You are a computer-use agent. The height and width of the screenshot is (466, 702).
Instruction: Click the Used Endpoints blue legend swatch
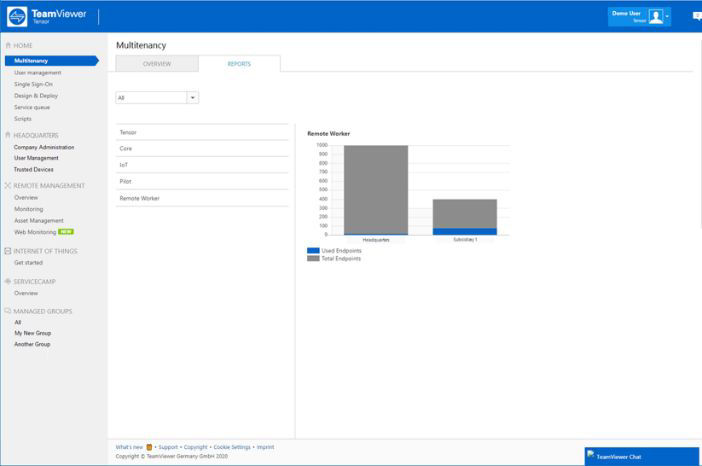pos(313,251)
